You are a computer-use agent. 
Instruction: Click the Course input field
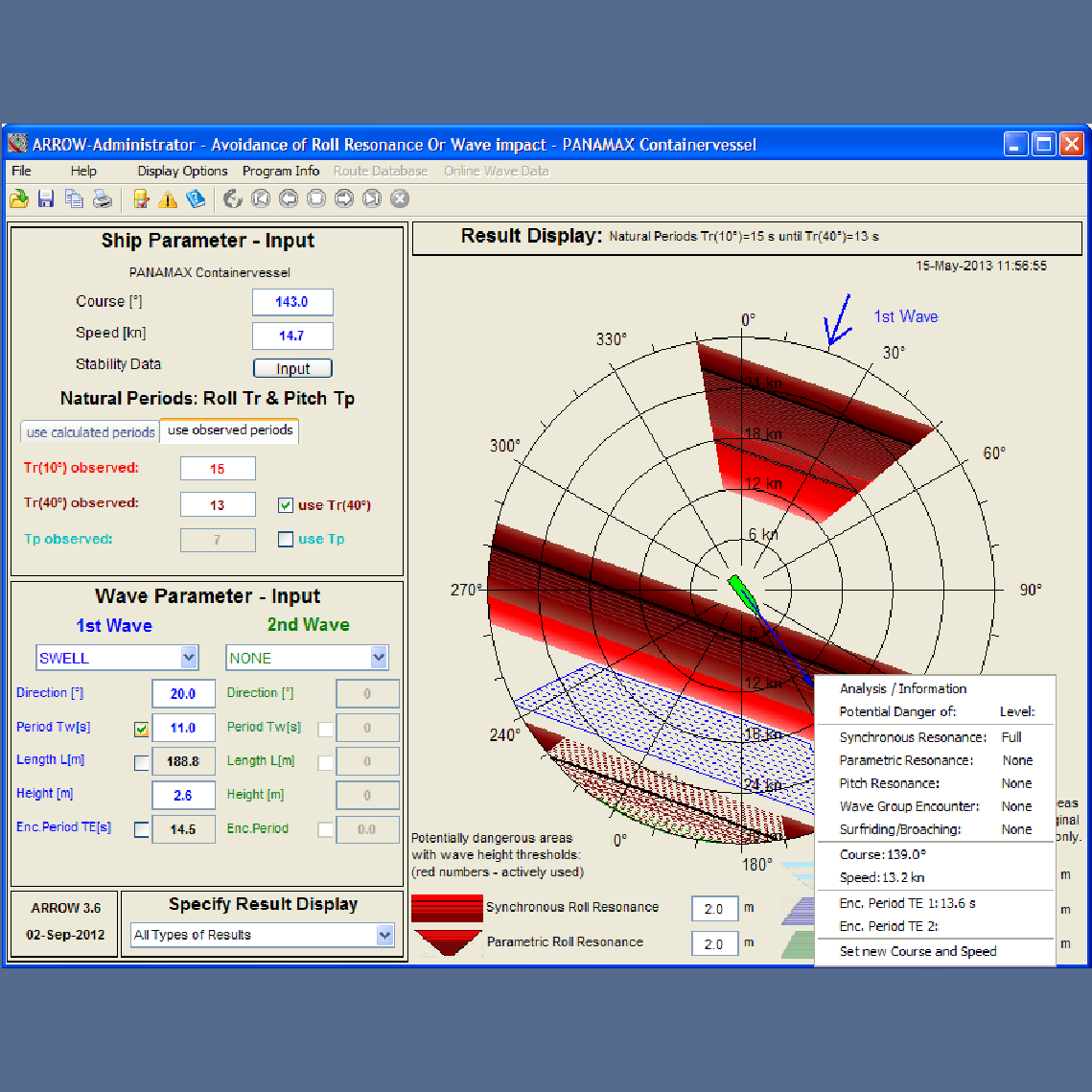[x=292, y=302]
